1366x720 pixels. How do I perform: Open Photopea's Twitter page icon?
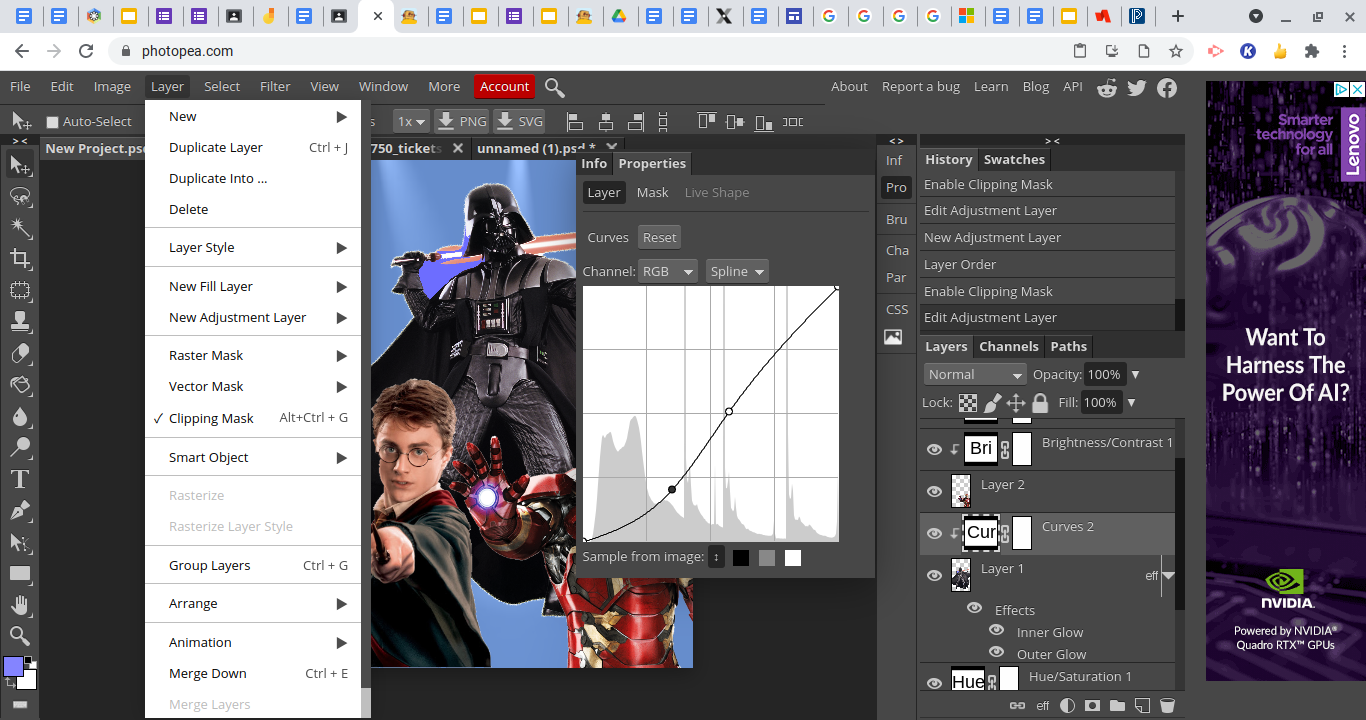1137,87
